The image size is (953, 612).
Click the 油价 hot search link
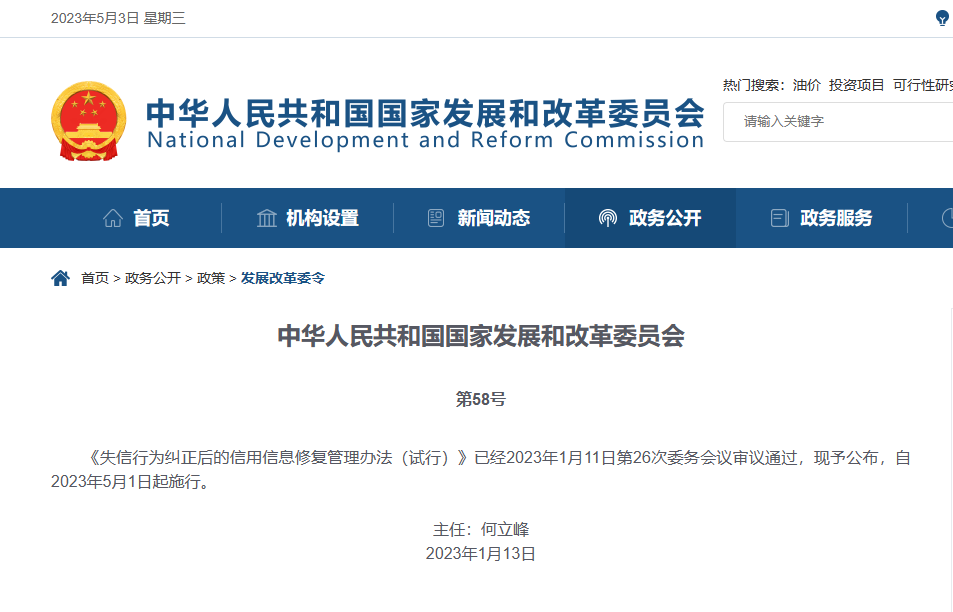pos(806,85)
